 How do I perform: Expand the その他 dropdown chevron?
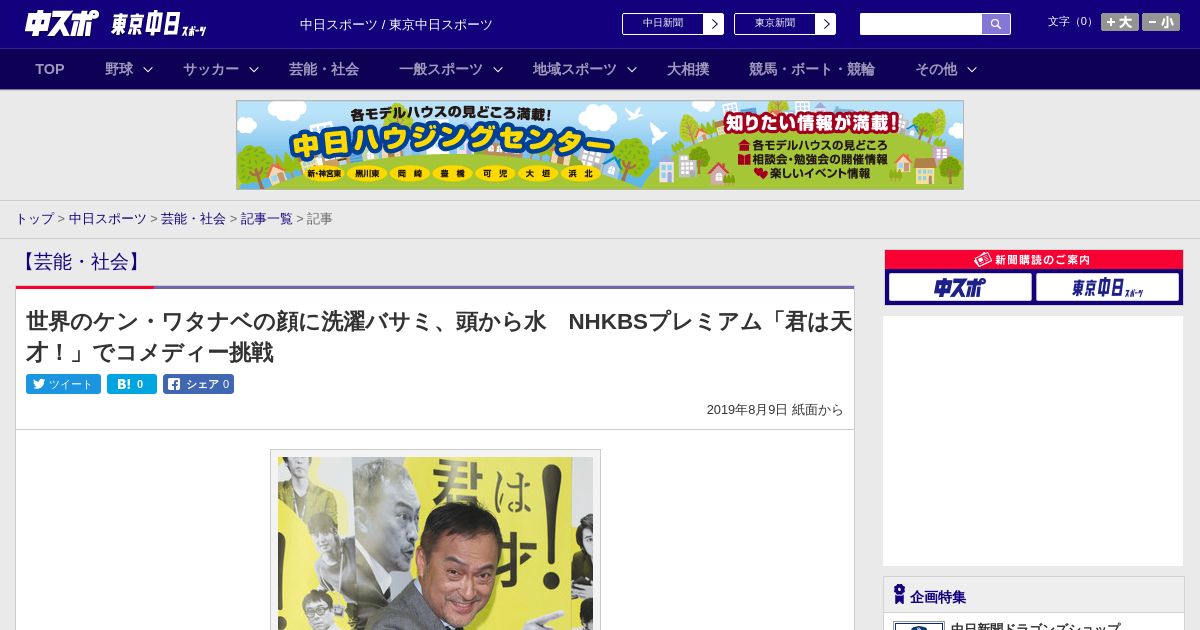(x=972, y=69)
